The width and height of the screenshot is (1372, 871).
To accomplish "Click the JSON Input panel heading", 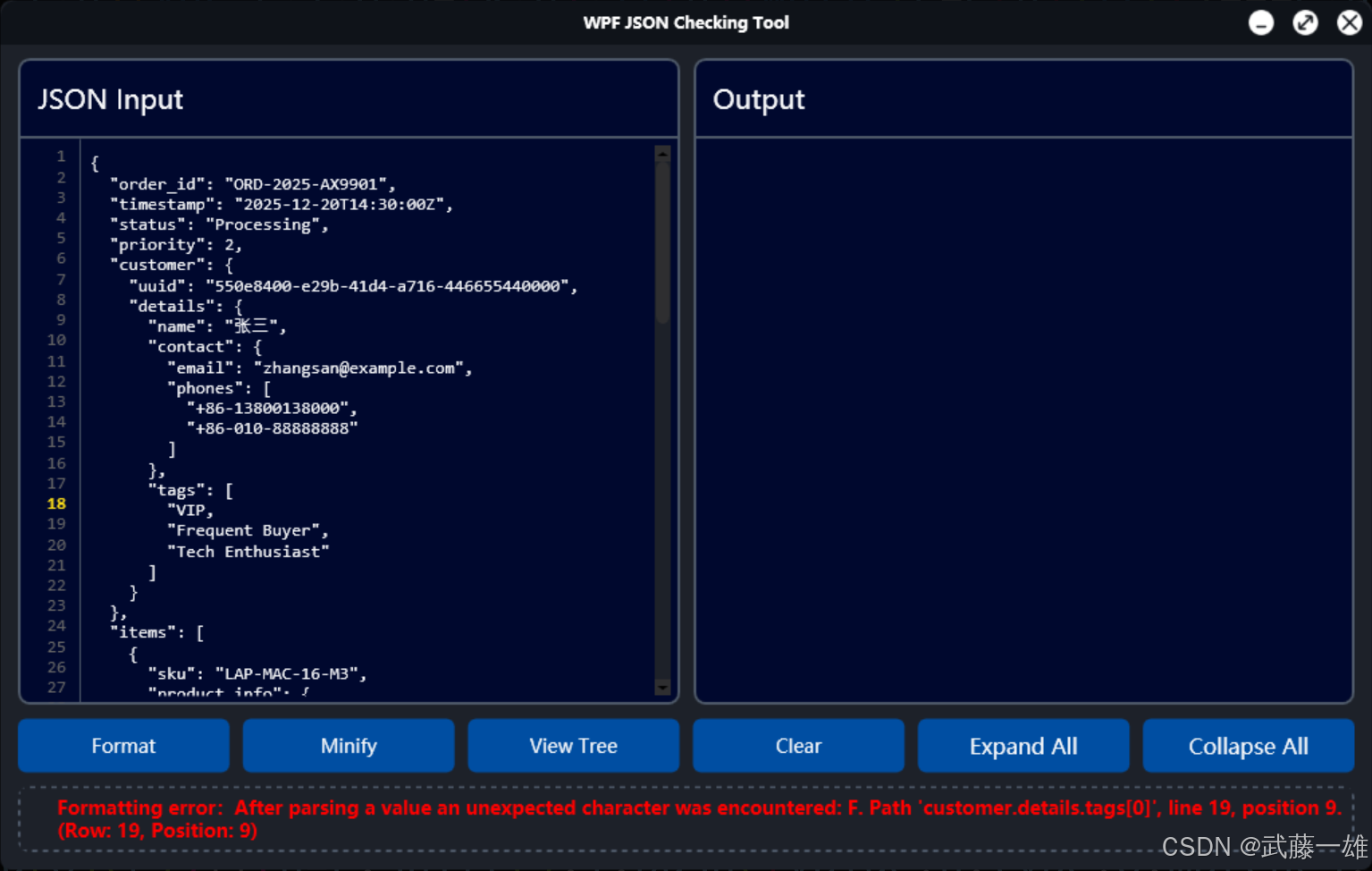I will click(x=110, y=99).
